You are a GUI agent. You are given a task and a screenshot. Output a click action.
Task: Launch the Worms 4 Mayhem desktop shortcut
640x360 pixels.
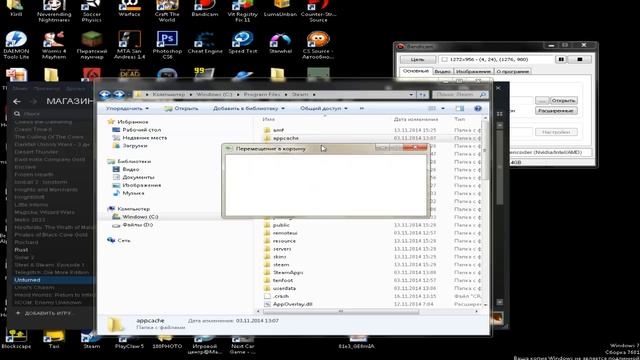(54, 44)
